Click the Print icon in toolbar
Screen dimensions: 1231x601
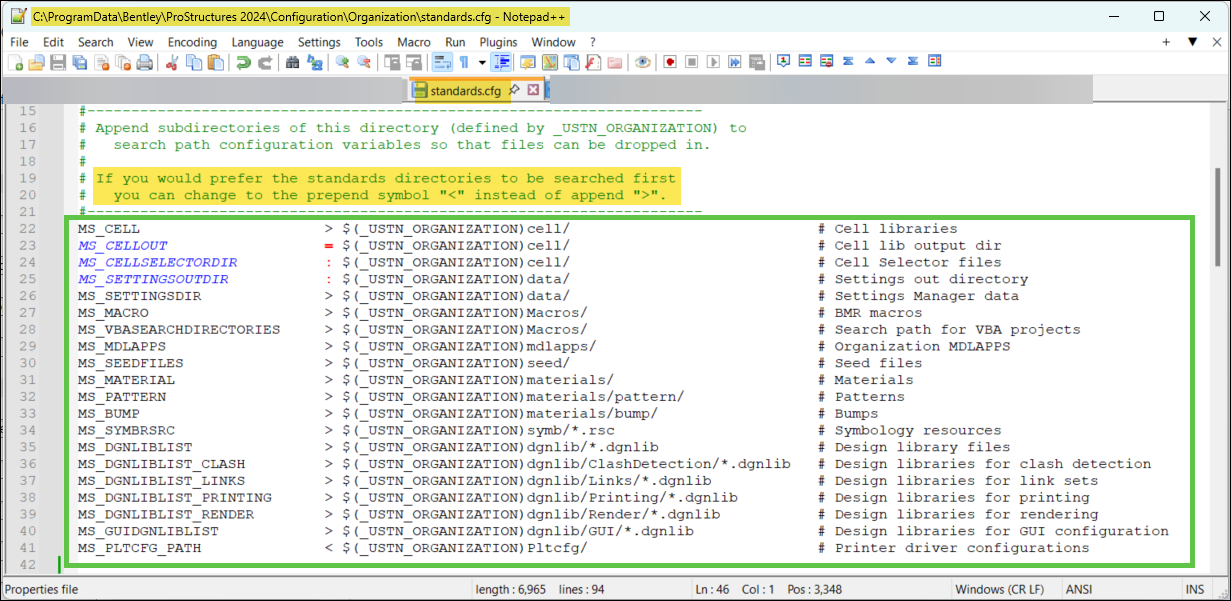145,62
